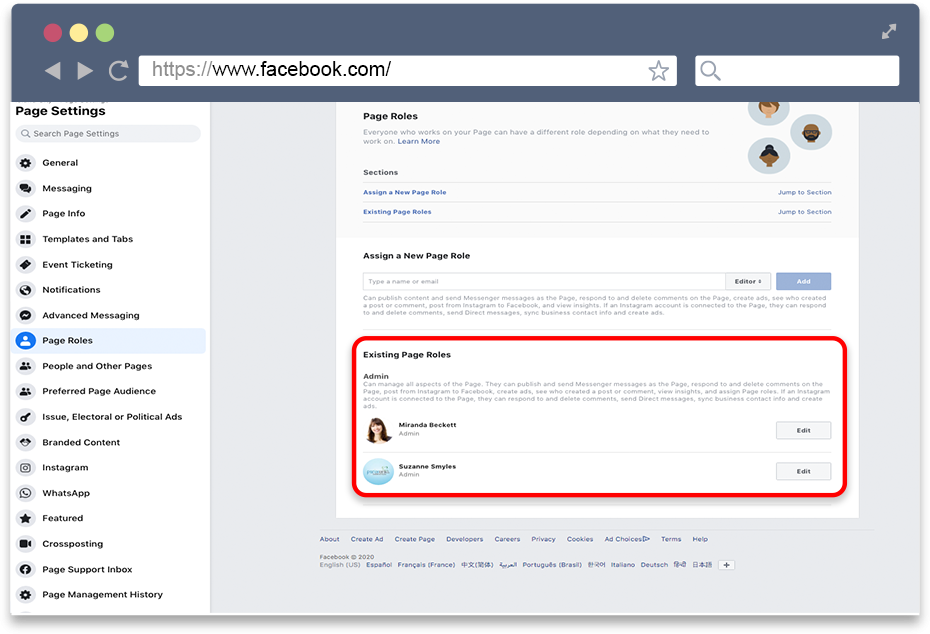The image size is (930, 634).
Task: Click the browser search input box
Action: [797, 71]
